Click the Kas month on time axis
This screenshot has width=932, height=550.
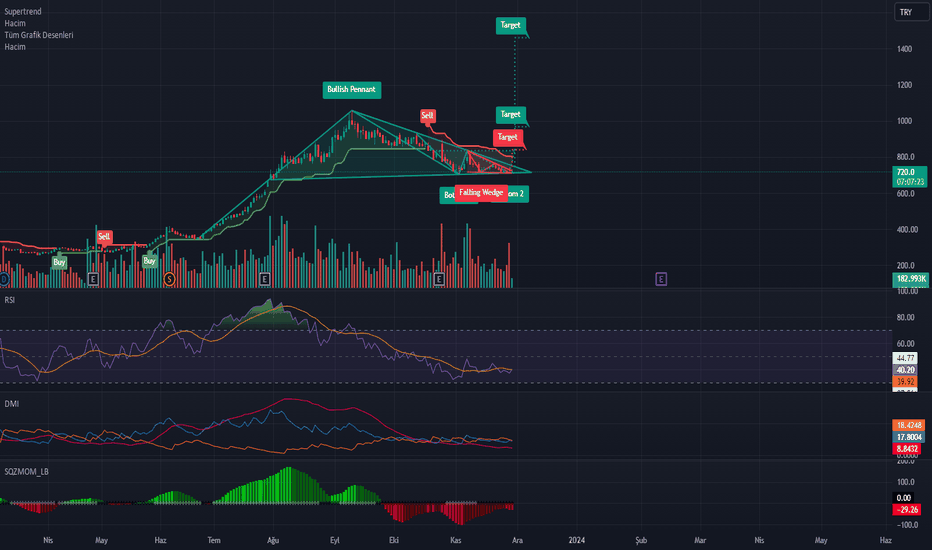point(455,540)
